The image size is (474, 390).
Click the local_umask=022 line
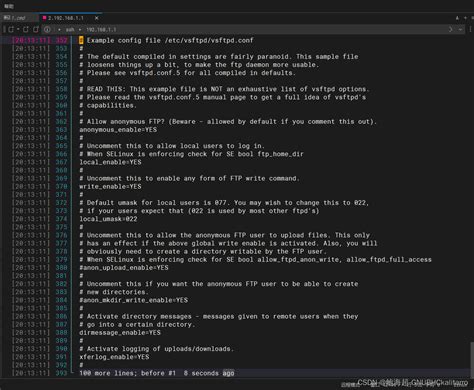(x=108, y=219)
